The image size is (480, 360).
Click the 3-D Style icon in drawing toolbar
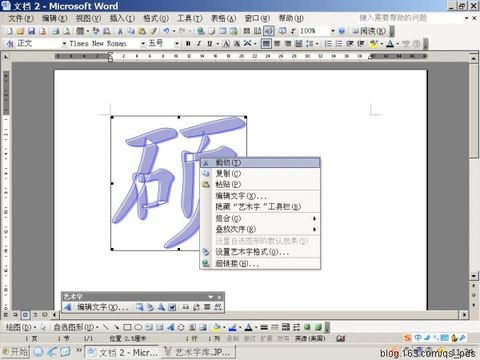coord(318,327)
